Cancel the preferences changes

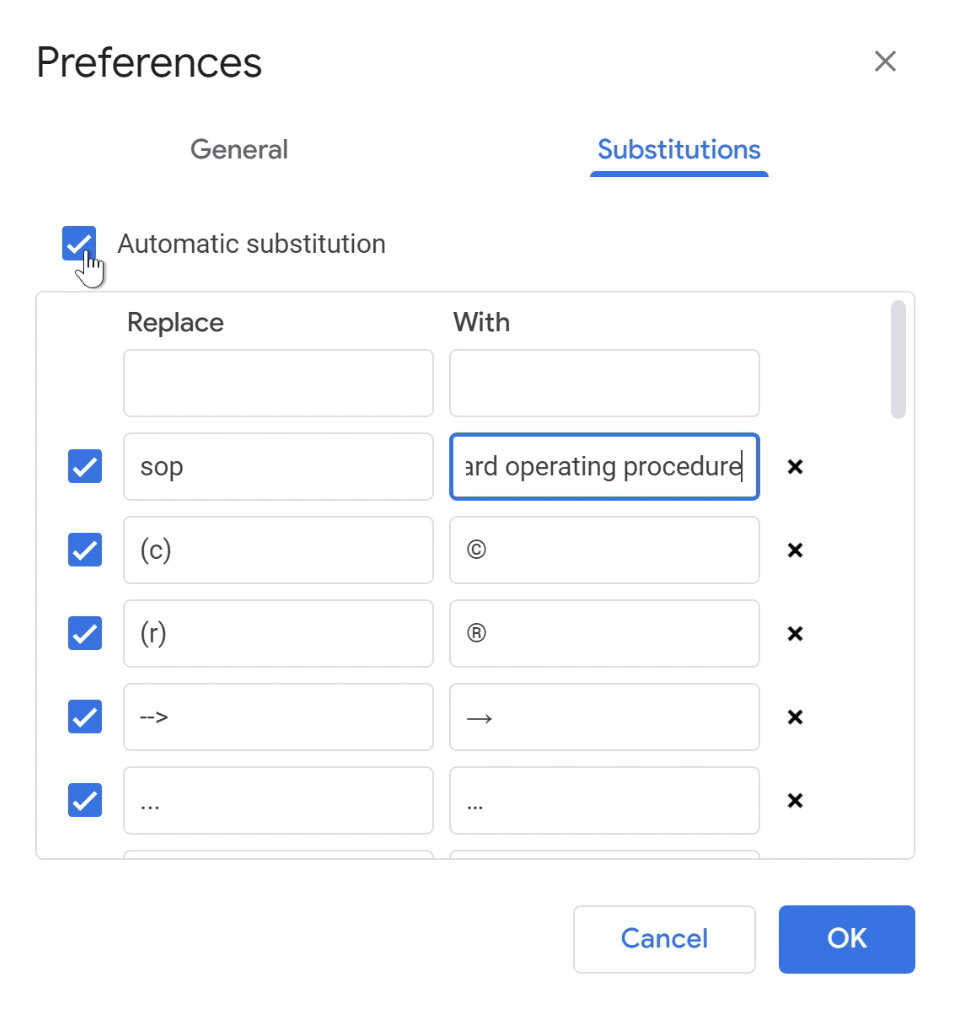coord(664,939)
